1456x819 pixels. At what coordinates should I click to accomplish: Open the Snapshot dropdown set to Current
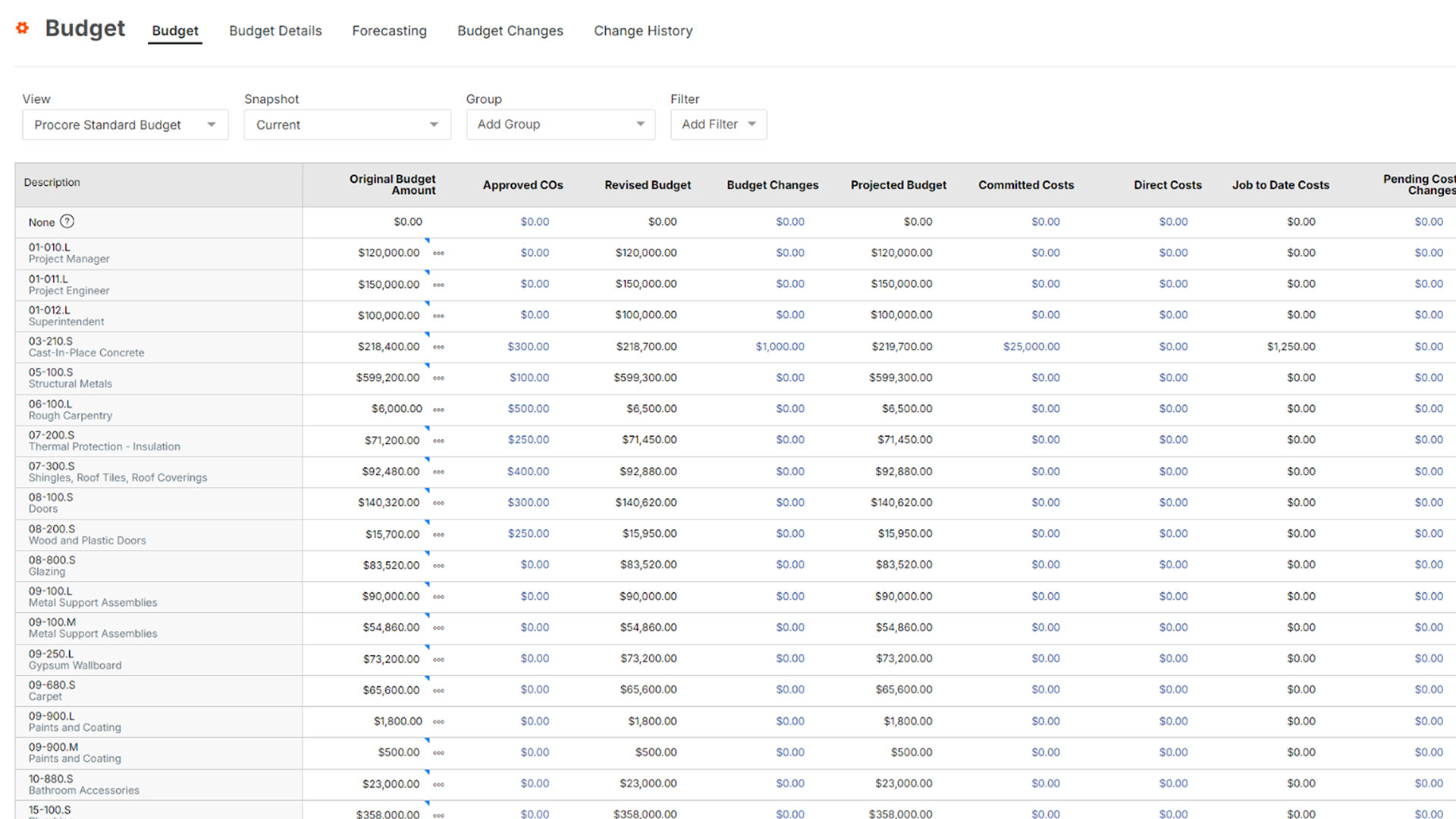coord(347,124)
